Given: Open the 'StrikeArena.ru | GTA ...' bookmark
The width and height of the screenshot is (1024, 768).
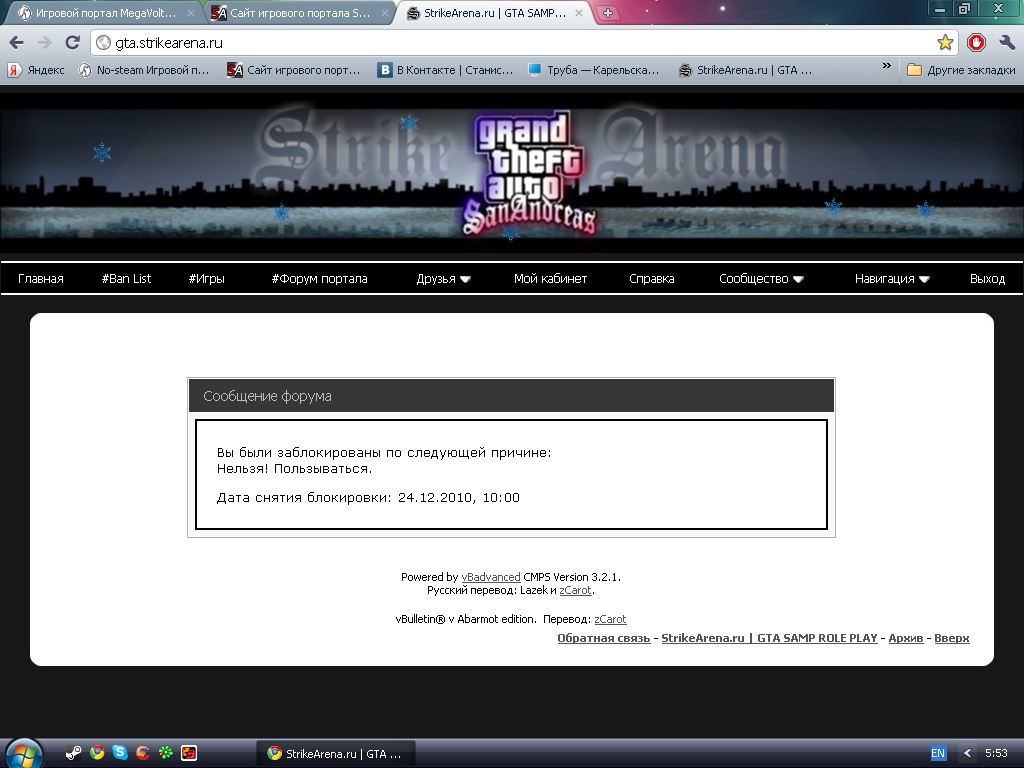Looking at the screenshot, I should [x=745, y=70].
